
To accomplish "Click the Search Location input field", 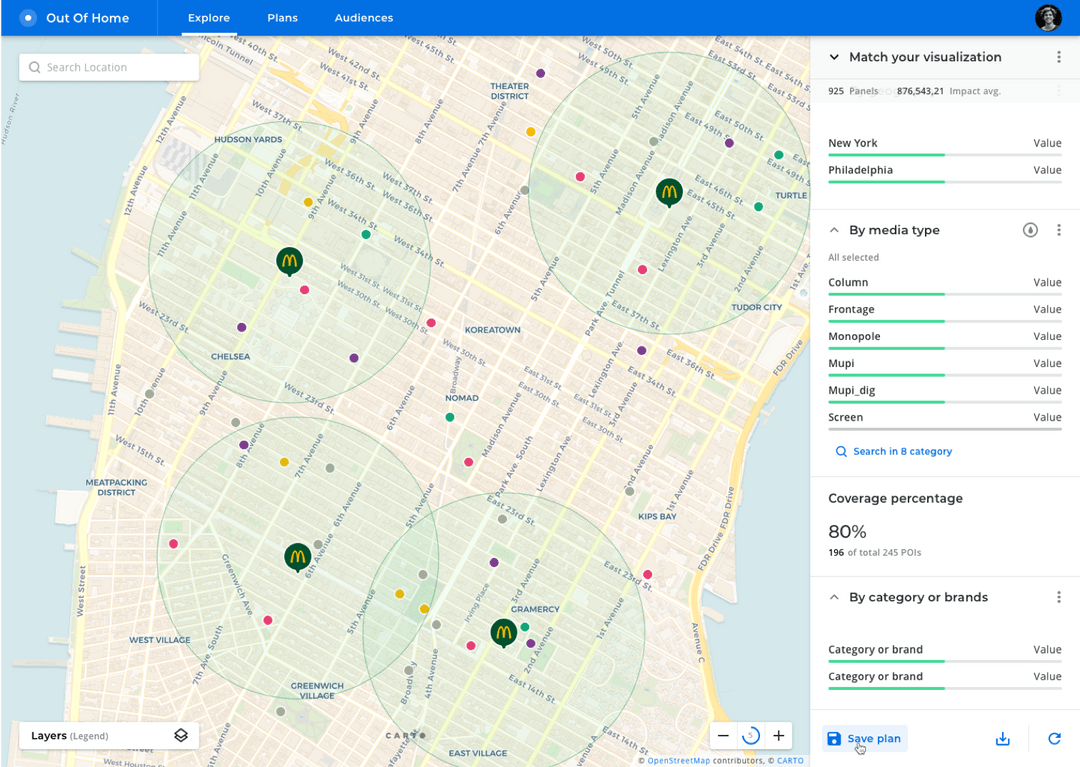I will click(108, 67).
